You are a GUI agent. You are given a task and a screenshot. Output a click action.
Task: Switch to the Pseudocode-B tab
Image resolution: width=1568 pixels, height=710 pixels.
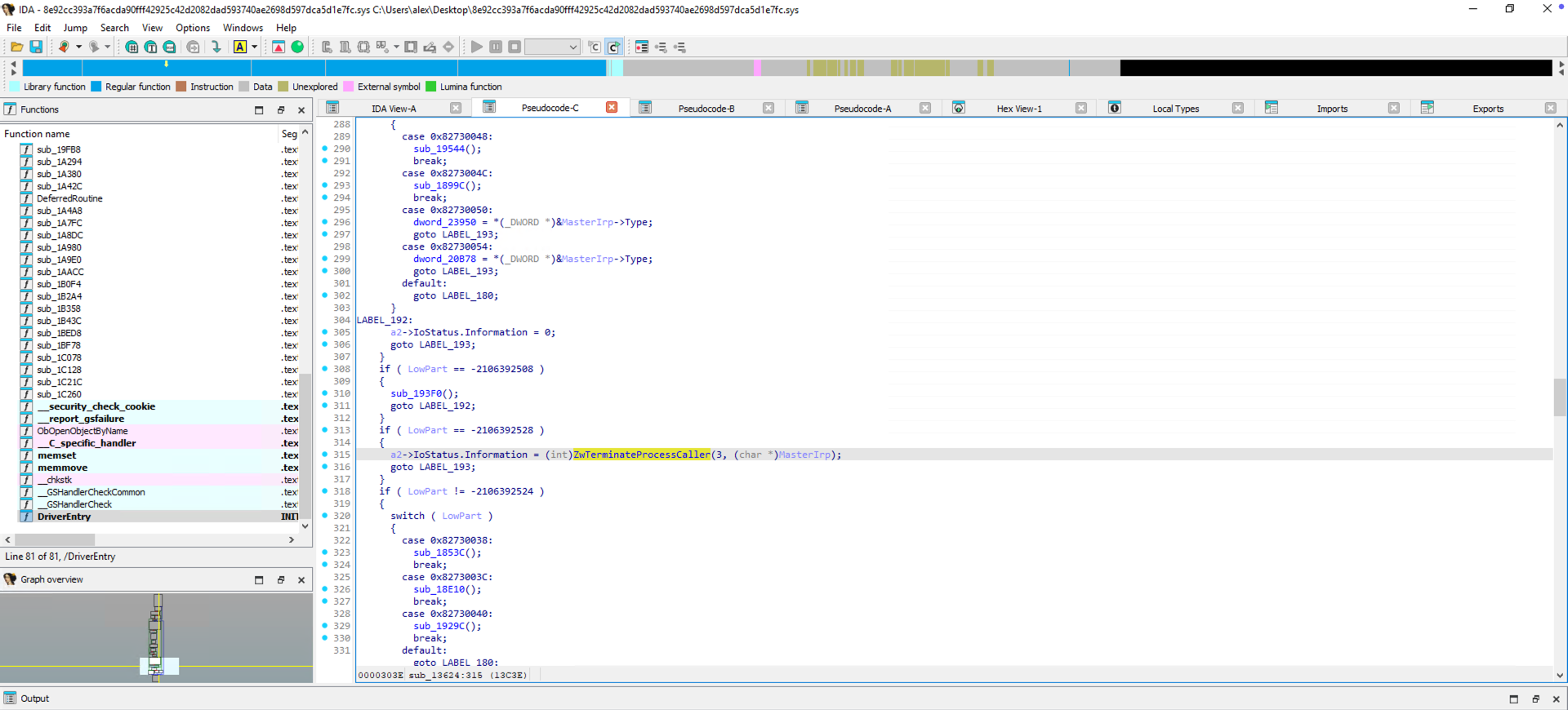point(706,109)
